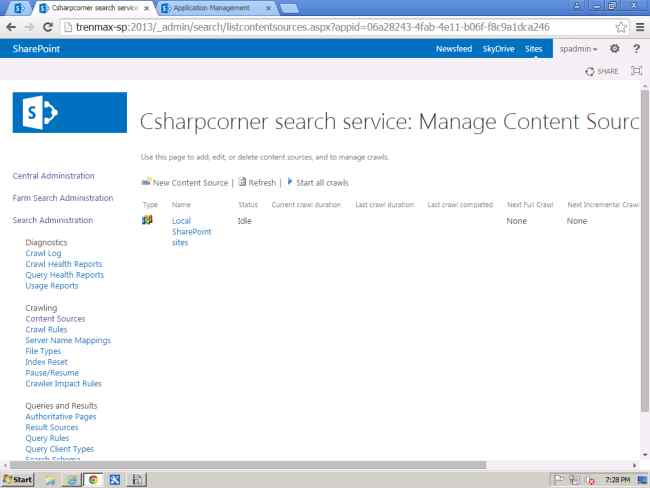The width and height of the screenshot is (650, 488).
Task: Go to Central Administration
Action: 53,175
